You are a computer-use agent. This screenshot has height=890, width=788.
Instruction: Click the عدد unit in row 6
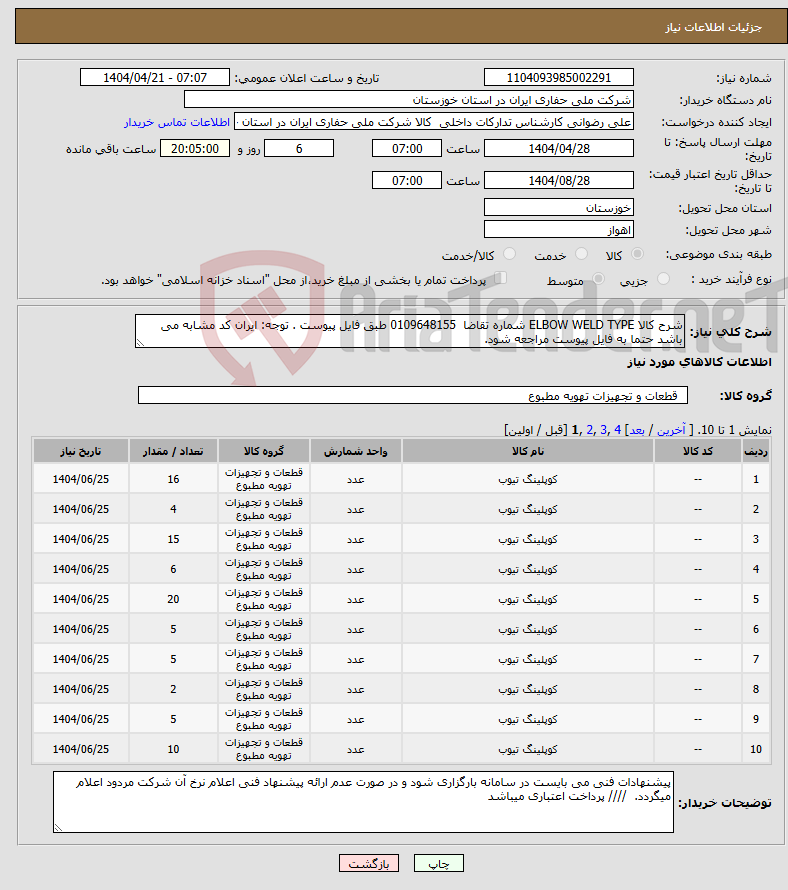(x=356, y=629)
